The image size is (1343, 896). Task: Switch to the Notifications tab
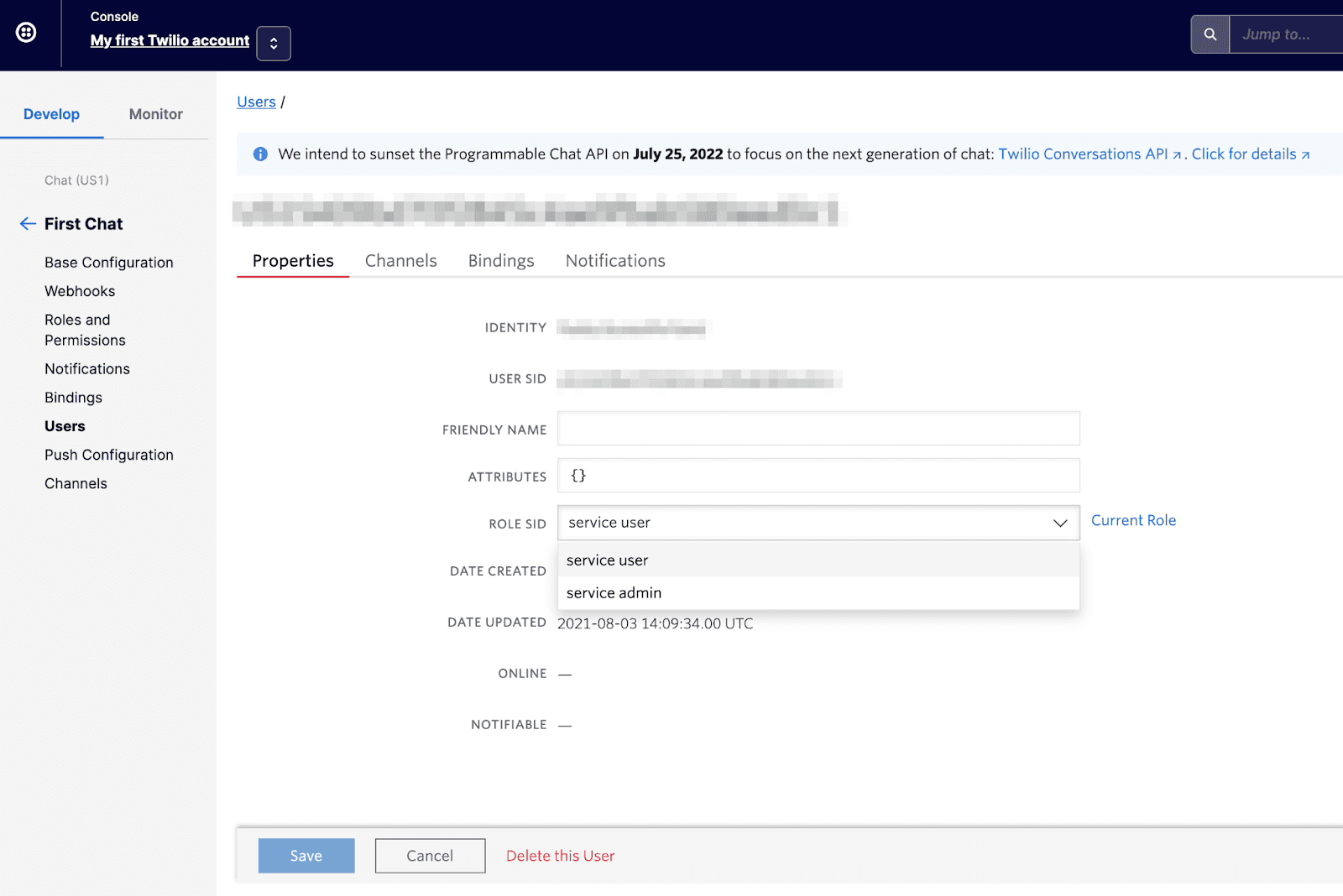(614, 260)
